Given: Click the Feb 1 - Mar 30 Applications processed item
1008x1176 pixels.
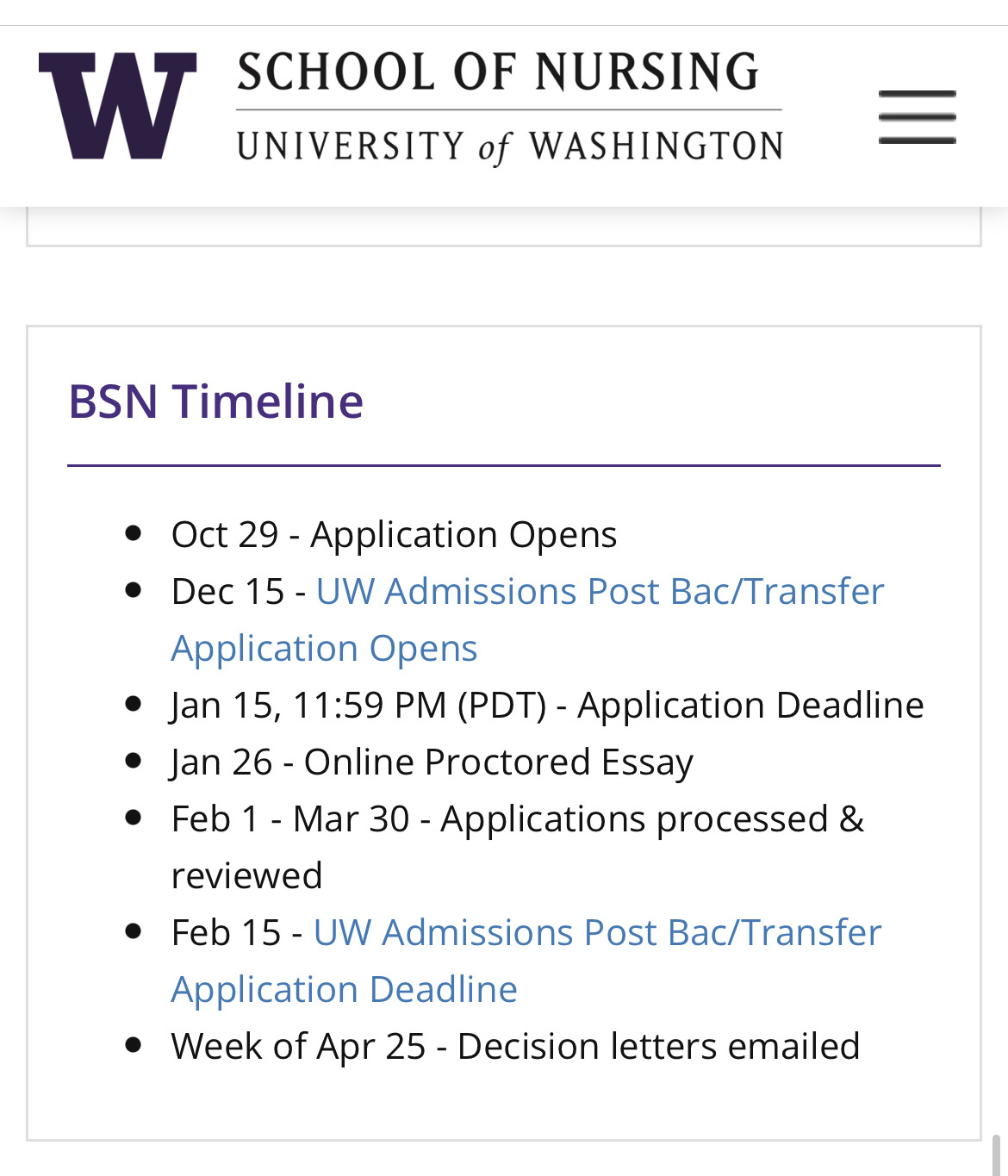Looking at the screenshot, I should tap(517, 847).
